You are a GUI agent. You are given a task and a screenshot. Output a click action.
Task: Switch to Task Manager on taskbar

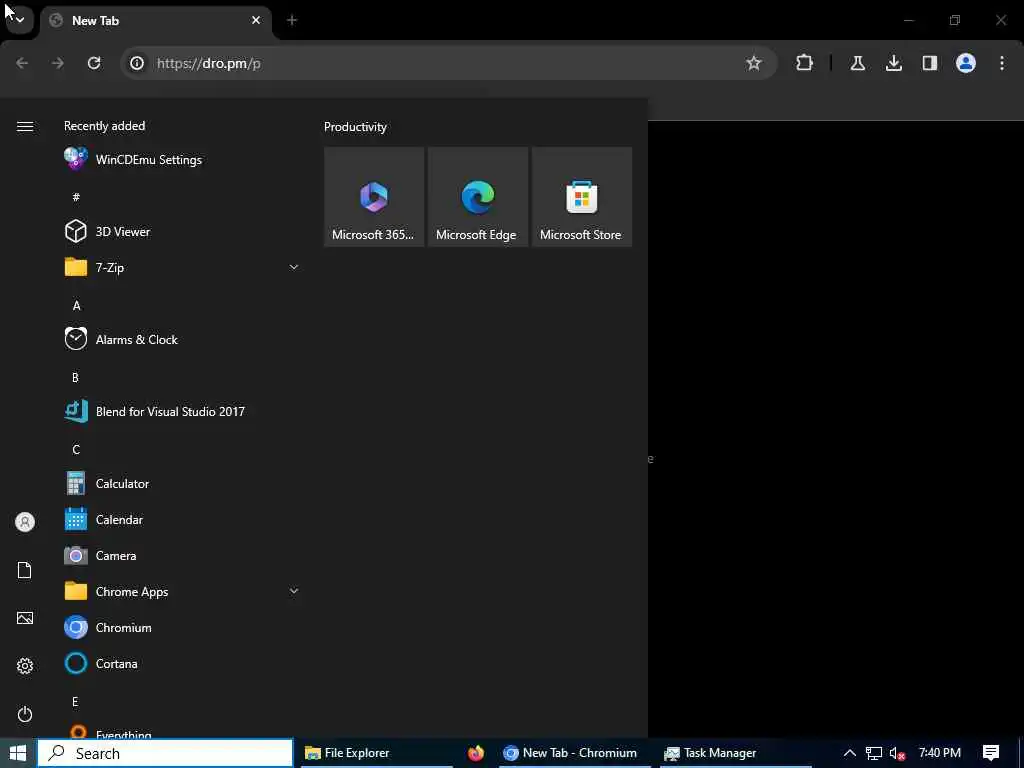[735, 753]
